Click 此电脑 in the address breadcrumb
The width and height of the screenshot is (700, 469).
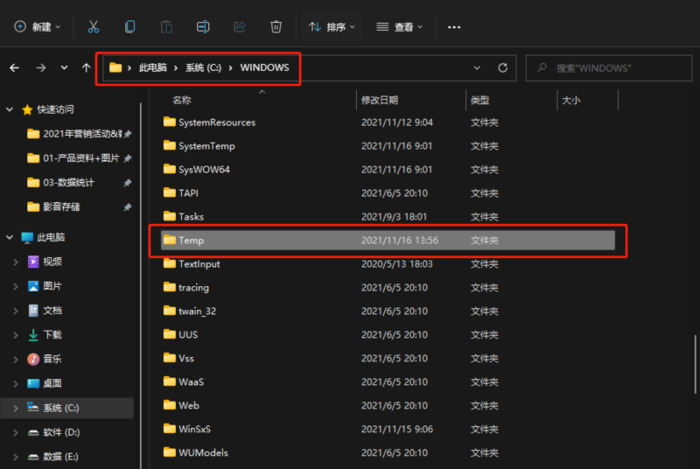coord(153,68)
